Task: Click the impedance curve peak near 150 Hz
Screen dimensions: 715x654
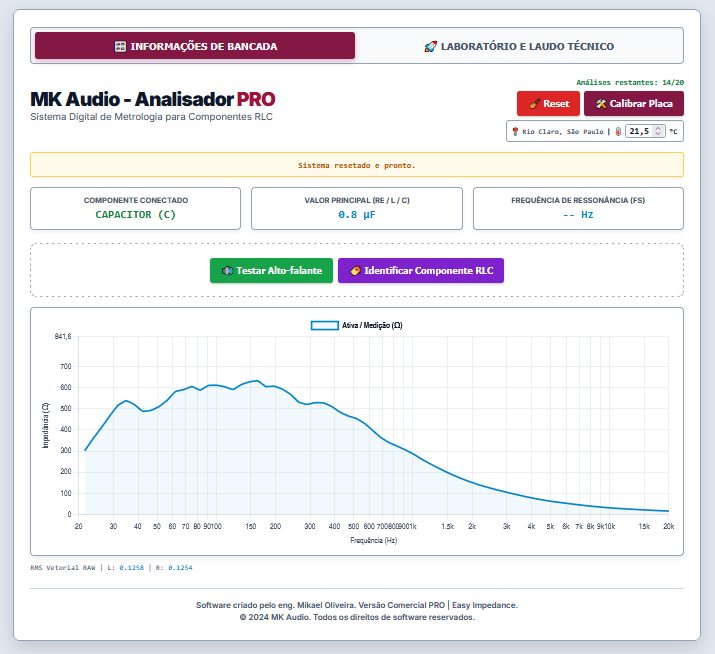Action: [257, 380]
